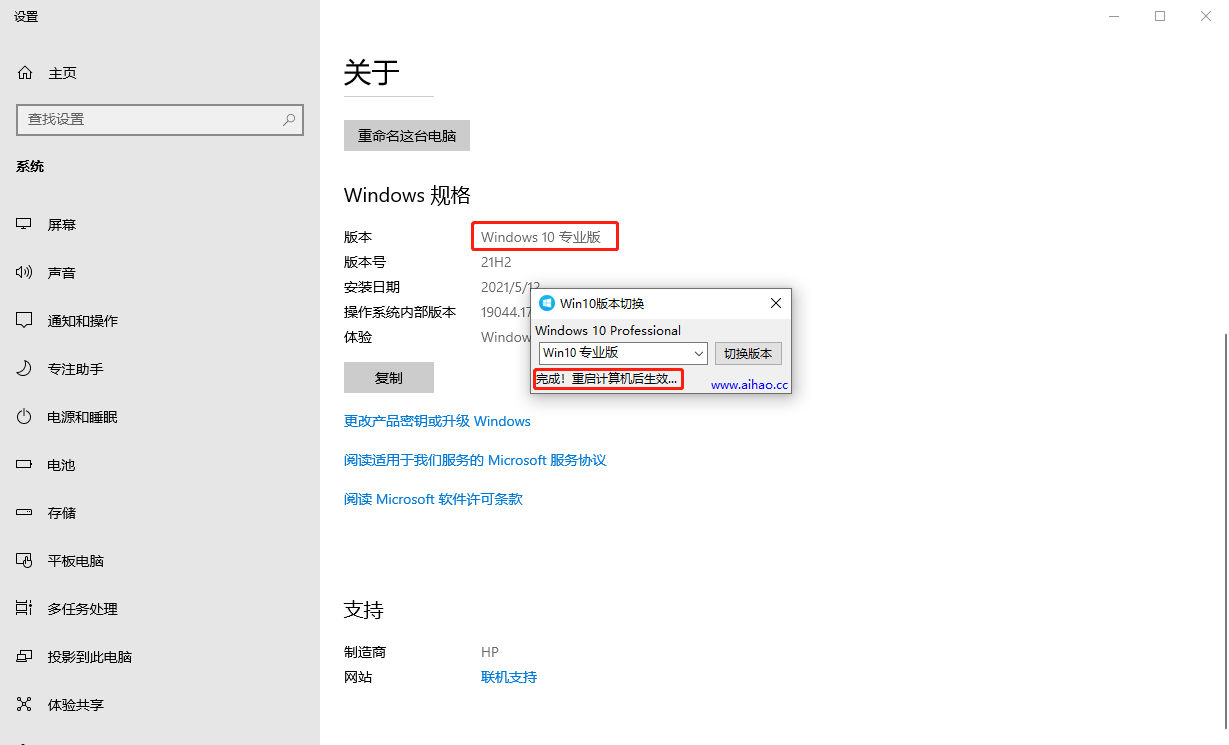Screen dimensions: 1229x745
Task: Open the 更改产品密钥或升级 Windows link
Action: click(437, 421)
